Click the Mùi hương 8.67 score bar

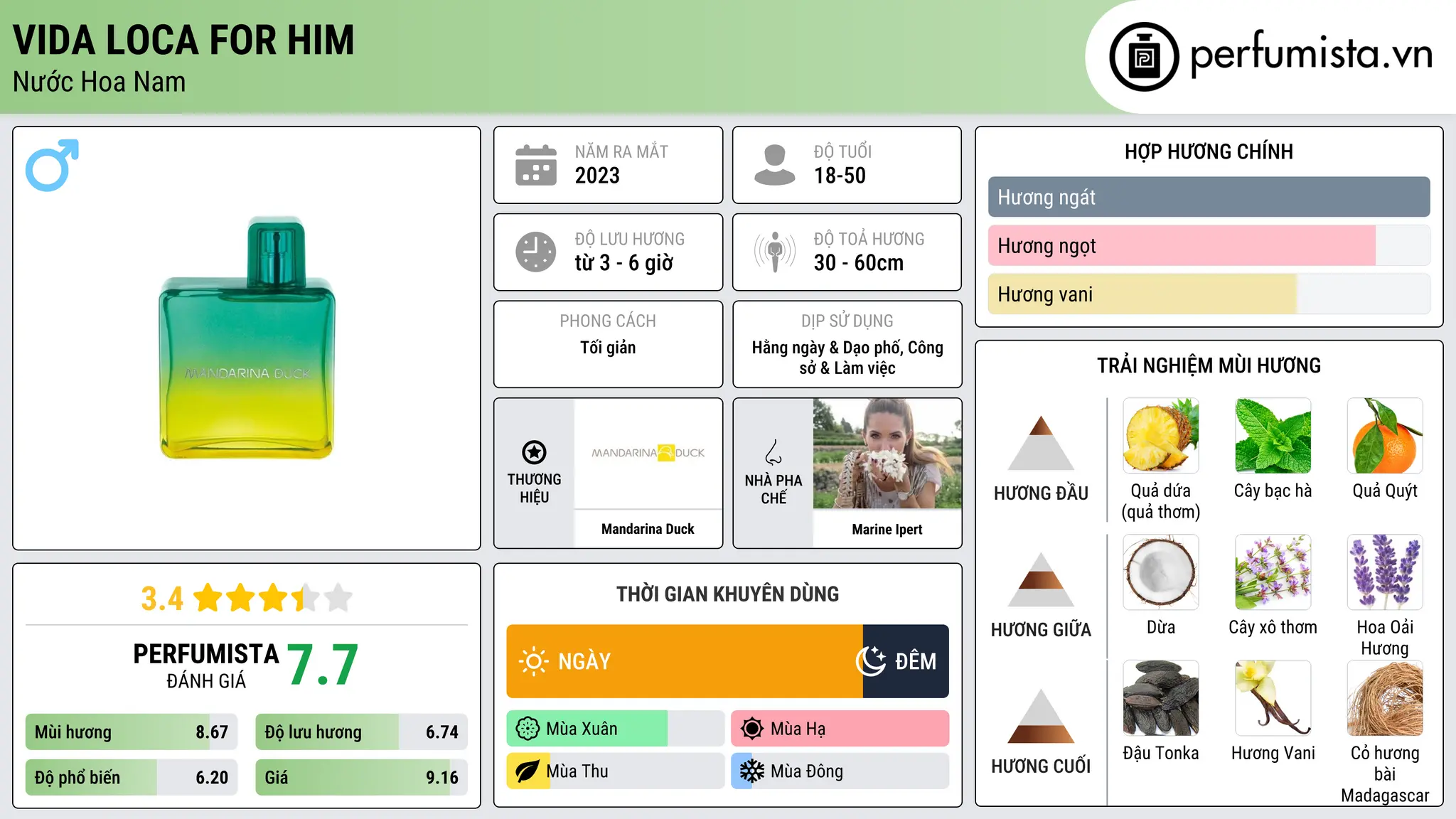(132, 732)
